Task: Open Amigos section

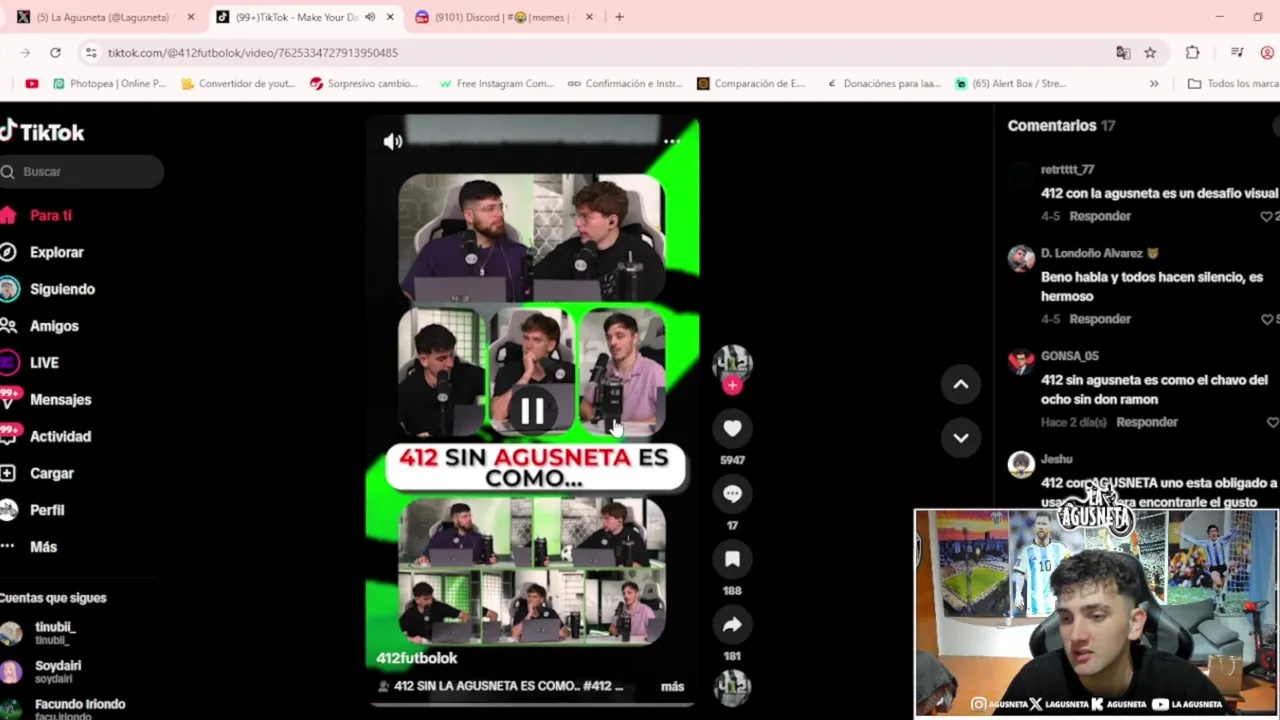Action: (x=54, y=326)
